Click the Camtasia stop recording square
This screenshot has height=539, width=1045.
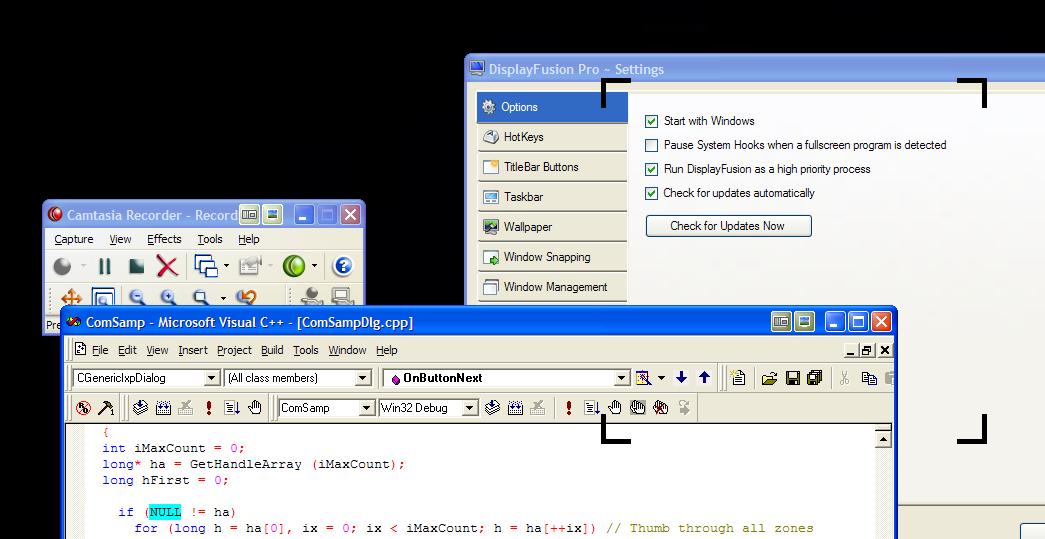pyautogui.click(x=136, y=267)
